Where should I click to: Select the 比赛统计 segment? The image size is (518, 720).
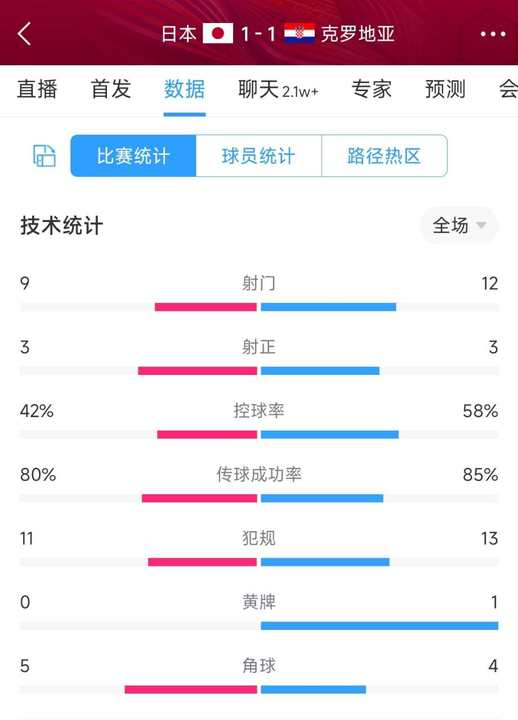point(134,156)
